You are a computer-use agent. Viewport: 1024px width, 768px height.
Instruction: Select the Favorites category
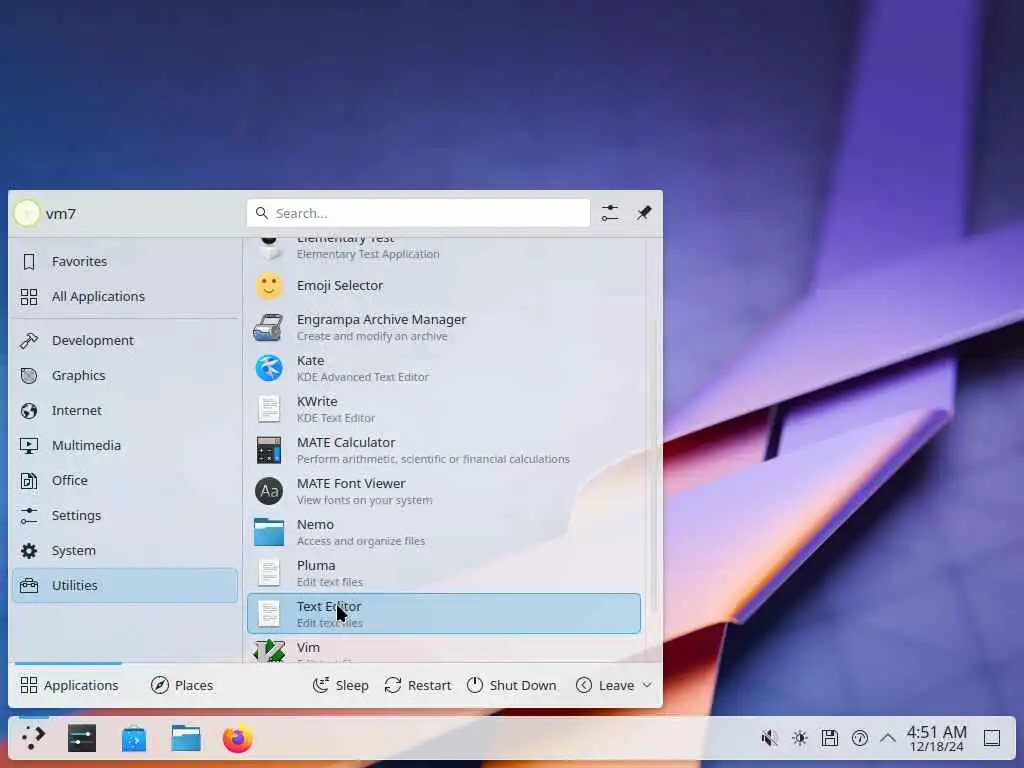(x=125, y=261)
